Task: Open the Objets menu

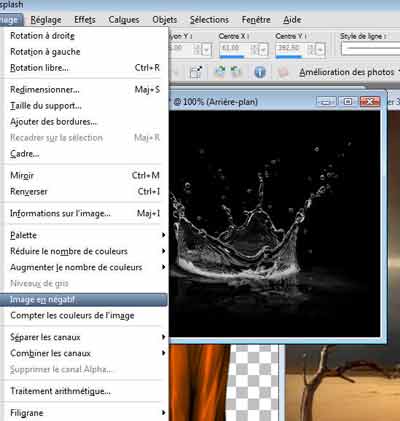Action: pyautogui.click(x=165, y=20)
